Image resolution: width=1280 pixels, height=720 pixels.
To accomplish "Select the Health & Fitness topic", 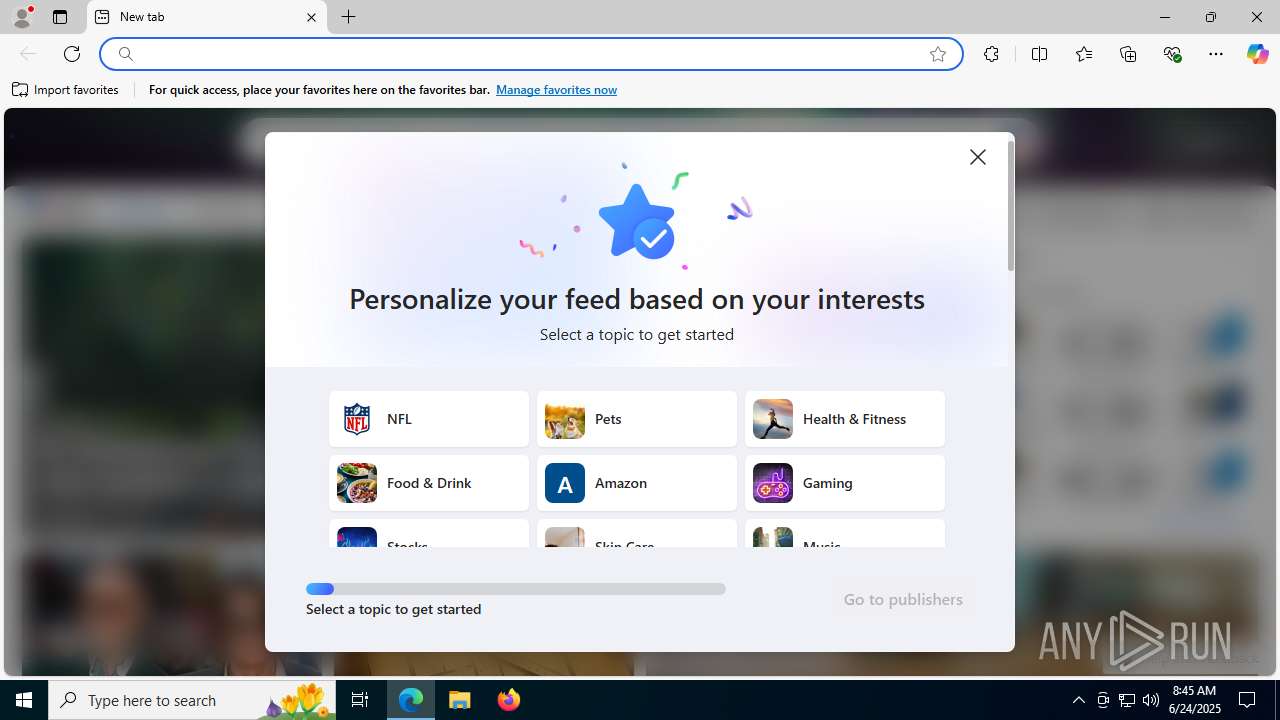I will tap(845, 419).
